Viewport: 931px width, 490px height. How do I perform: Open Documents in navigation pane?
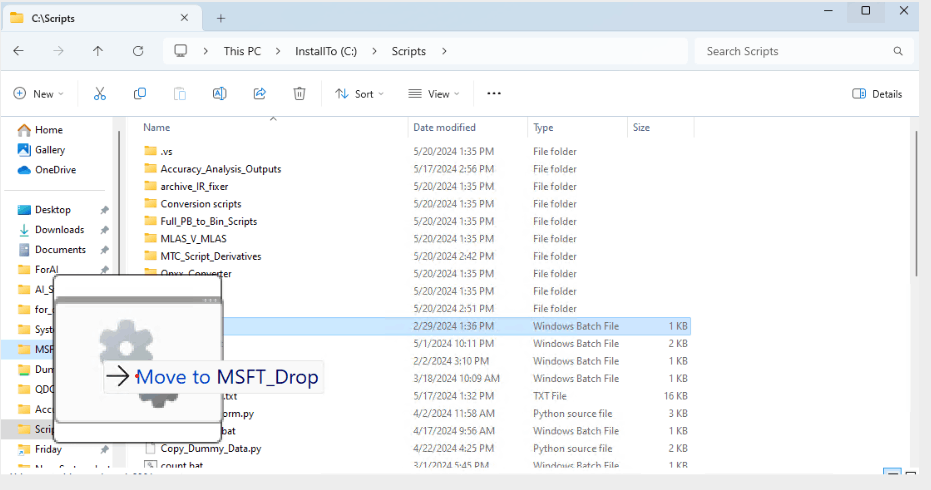click(61, 250)
